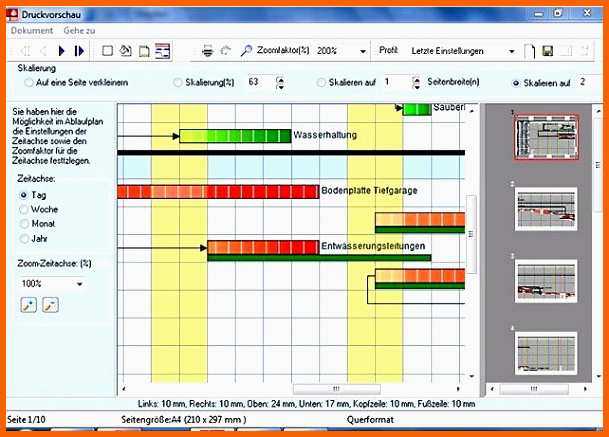Create new profile with blank page icon
Viewport: 609px width, 437px height.
coord(529,51)
